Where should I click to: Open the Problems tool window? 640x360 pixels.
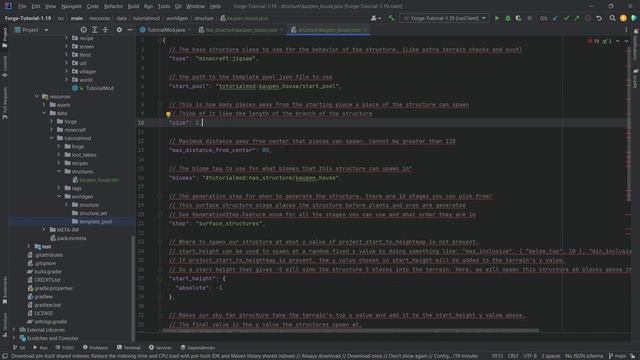[96, 348]
